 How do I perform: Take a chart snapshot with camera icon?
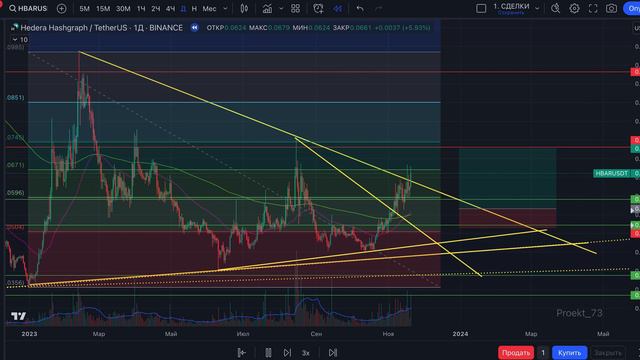(x=611, y=8)
